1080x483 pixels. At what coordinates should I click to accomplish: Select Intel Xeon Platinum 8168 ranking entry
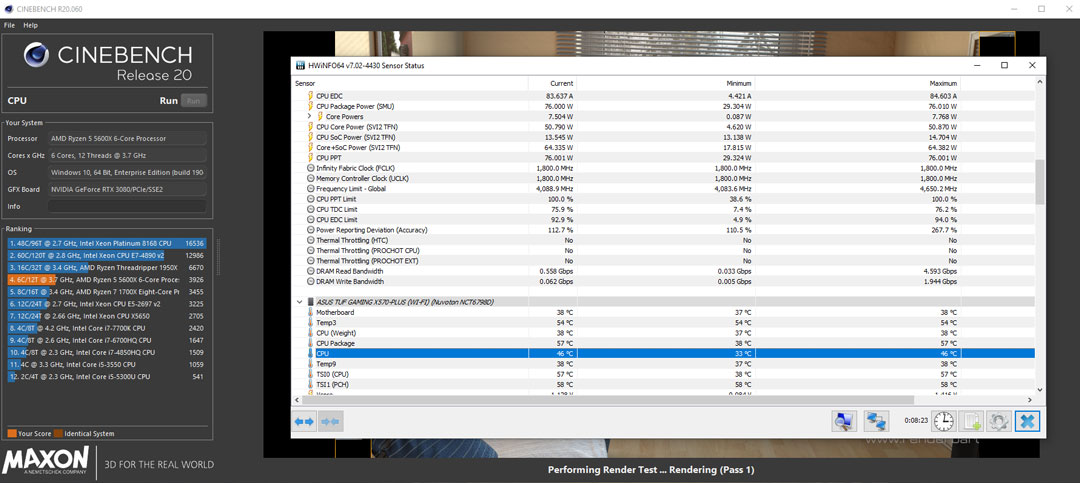[x=107, y=243]
